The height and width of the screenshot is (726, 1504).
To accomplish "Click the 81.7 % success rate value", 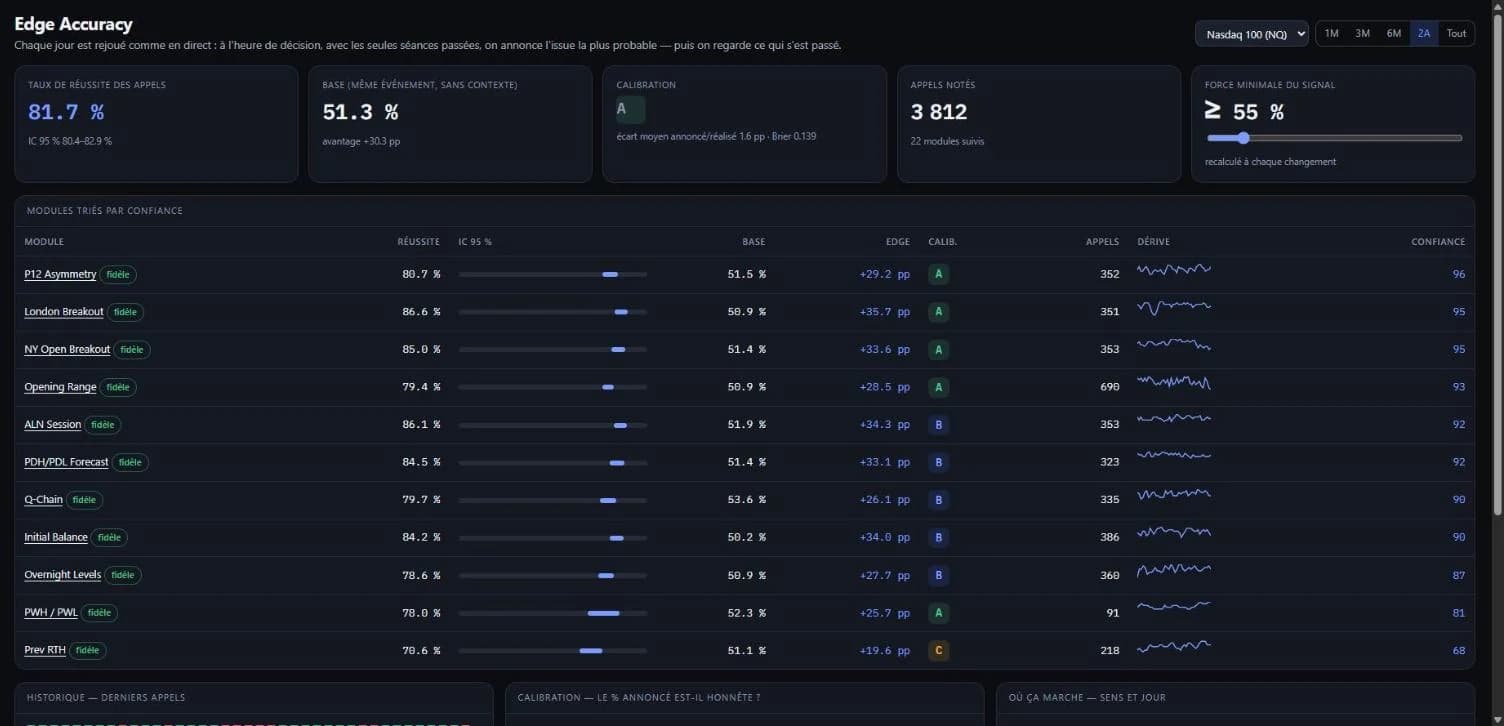I will (x=66, y=112).
